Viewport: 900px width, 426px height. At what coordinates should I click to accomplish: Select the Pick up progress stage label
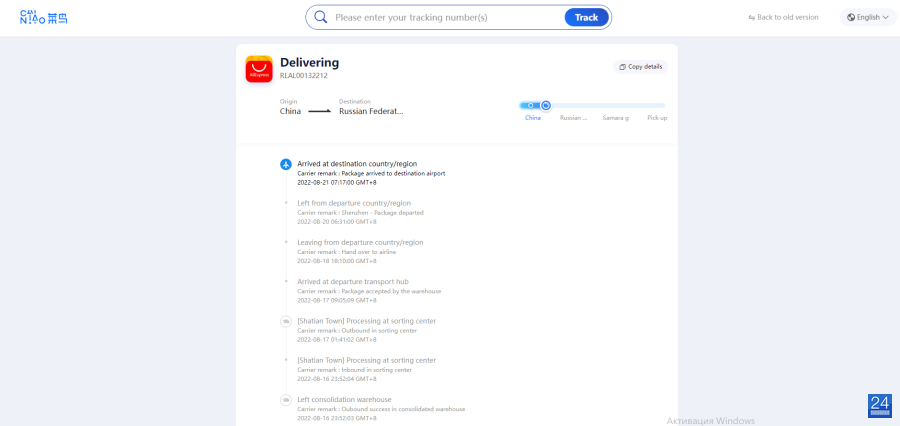click(x=657, y=118)
